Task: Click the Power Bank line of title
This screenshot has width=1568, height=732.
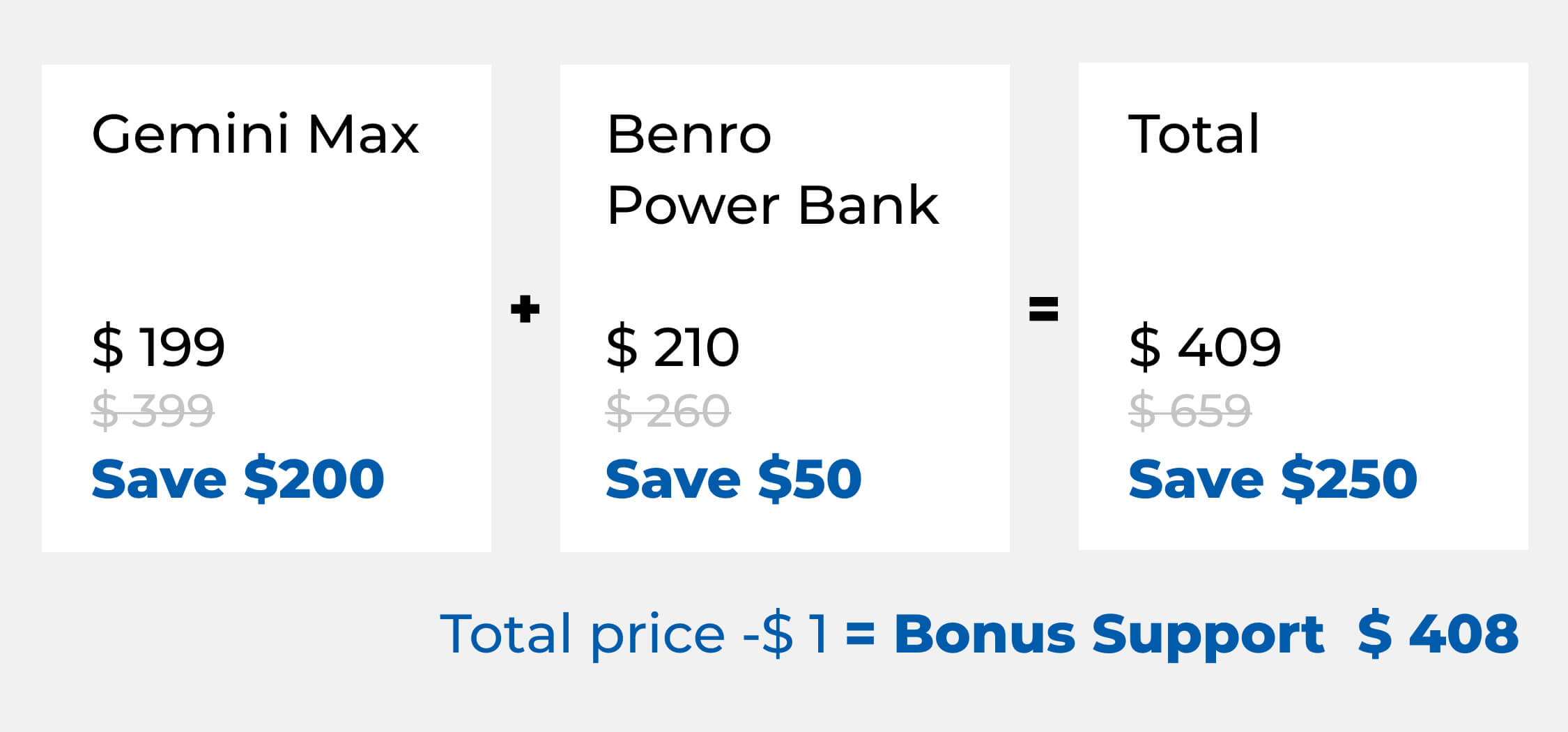Action: 772,206
